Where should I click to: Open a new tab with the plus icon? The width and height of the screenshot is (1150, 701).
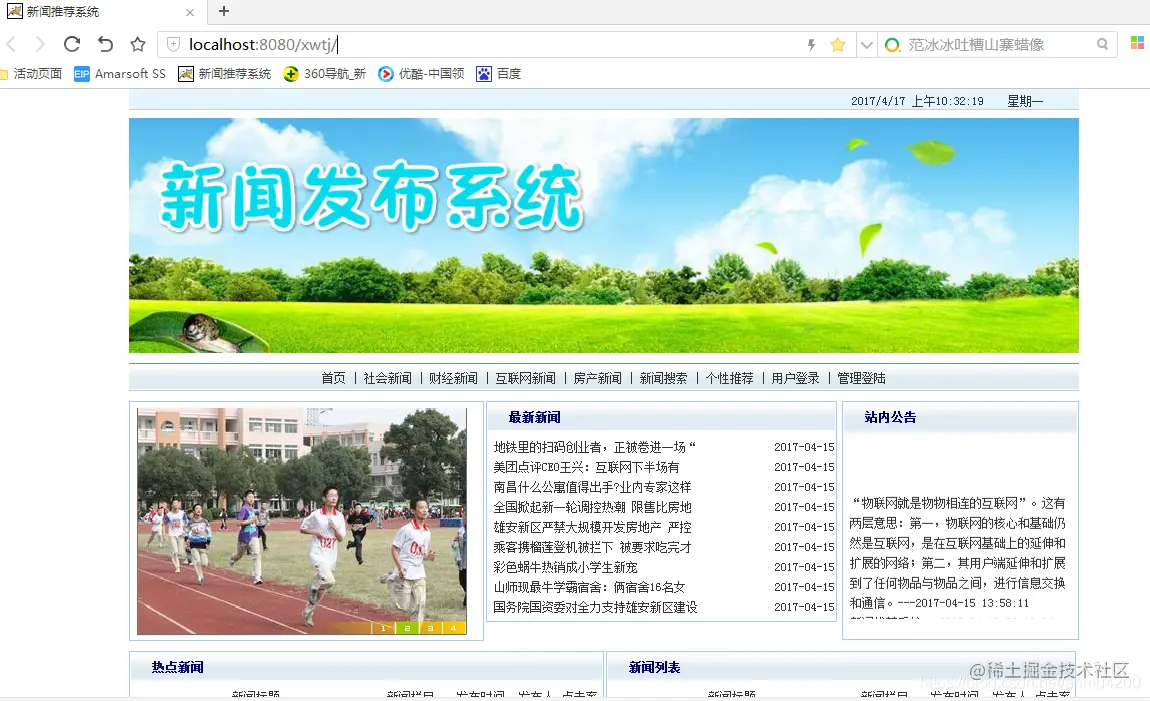(x=224, y=13)
